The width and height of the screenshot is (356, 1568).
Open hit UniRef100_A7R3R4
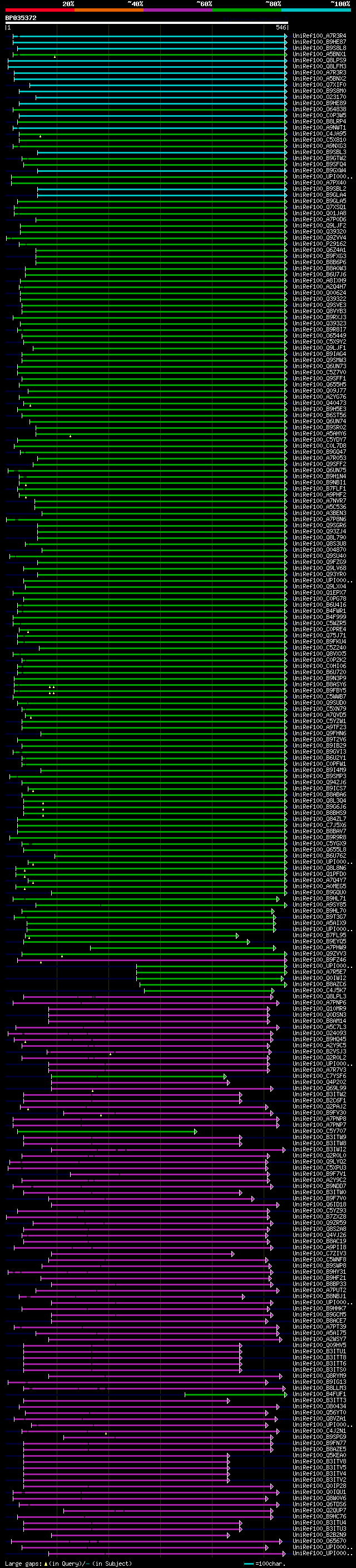point(319,36)
